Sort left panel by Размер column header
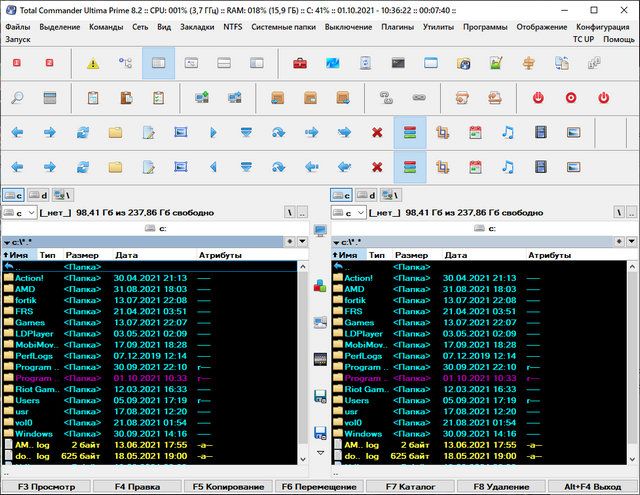640x495 pixels. point(82,255)
